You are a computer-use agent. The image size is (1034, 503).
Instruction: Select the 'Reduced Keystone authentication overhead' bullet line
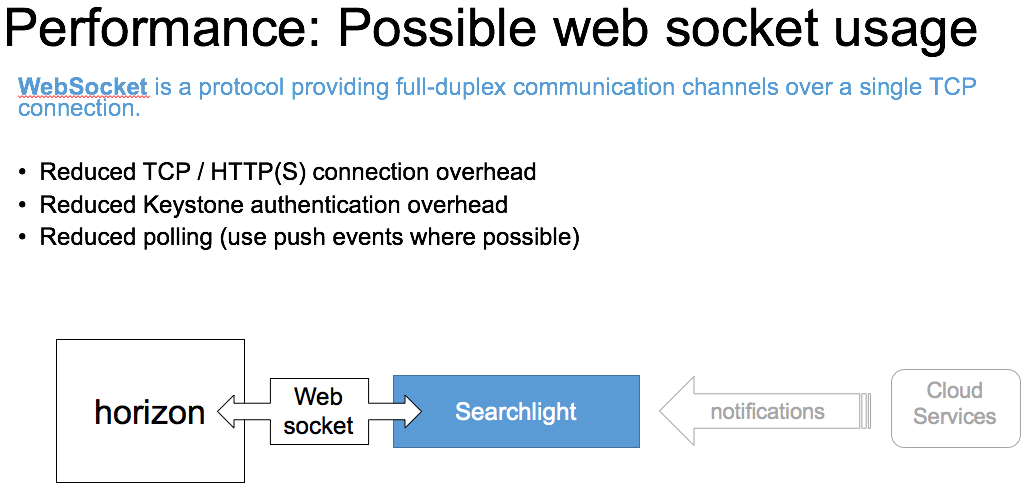coord(273,205)
